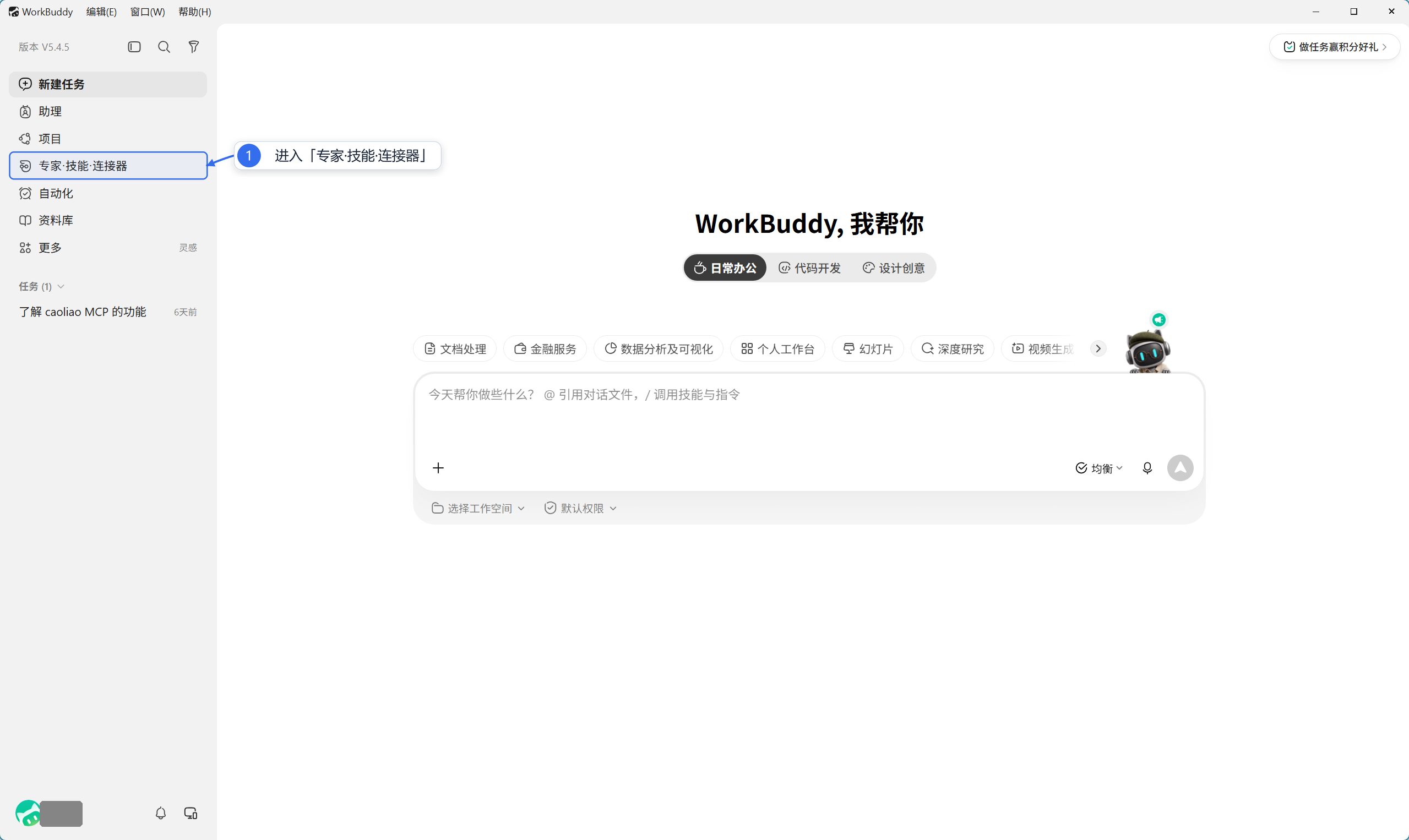This screenshot has height=840, width=1409.
Task: Open the search icon in sidebar
Action: [164, 47]
